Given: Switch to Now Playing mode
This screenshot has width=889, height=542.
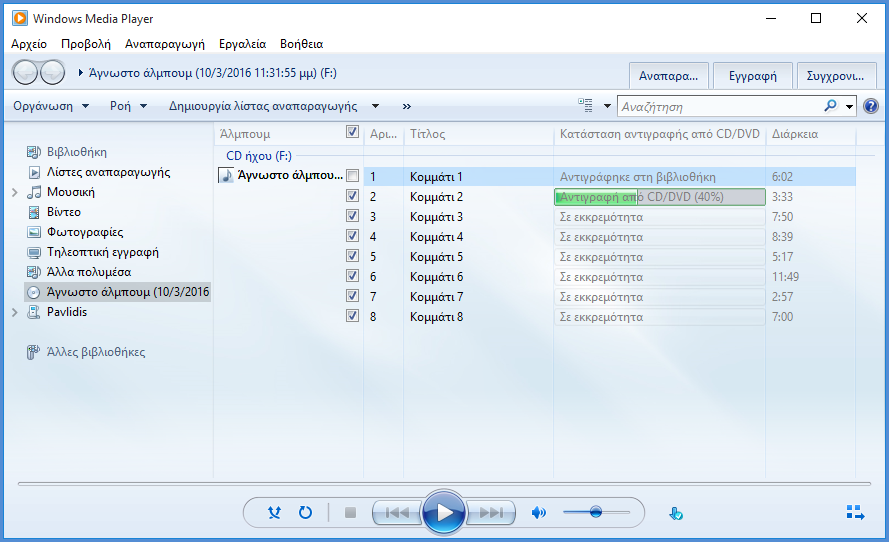Looking at the screenshot, I should pyautogui.click(x=855, y=513).
